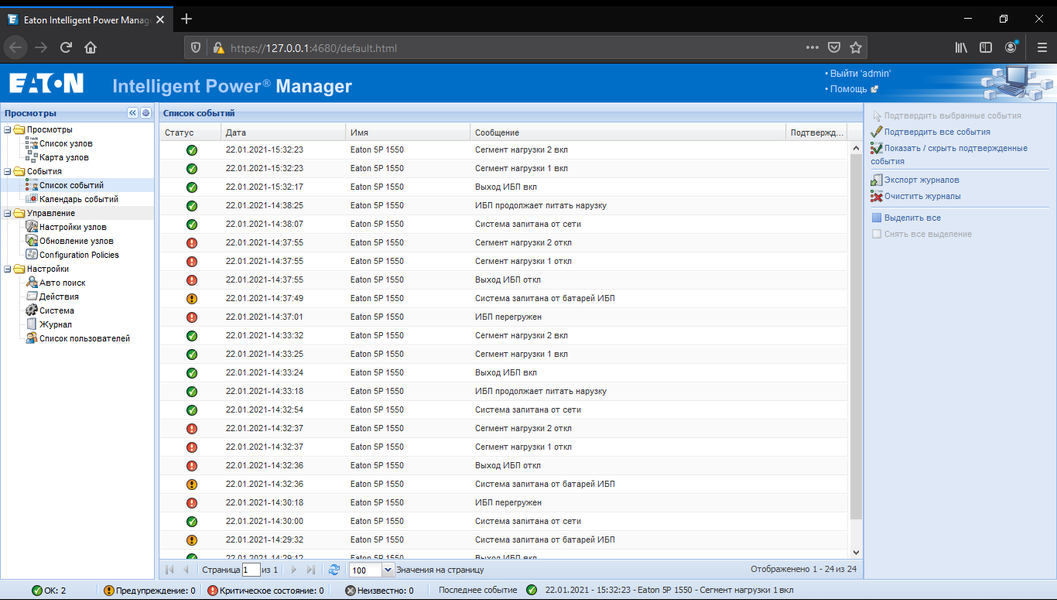Click red status icon of 14:37:01 event
Viewport: 1057px width, 600px height.
coord(191,317)
